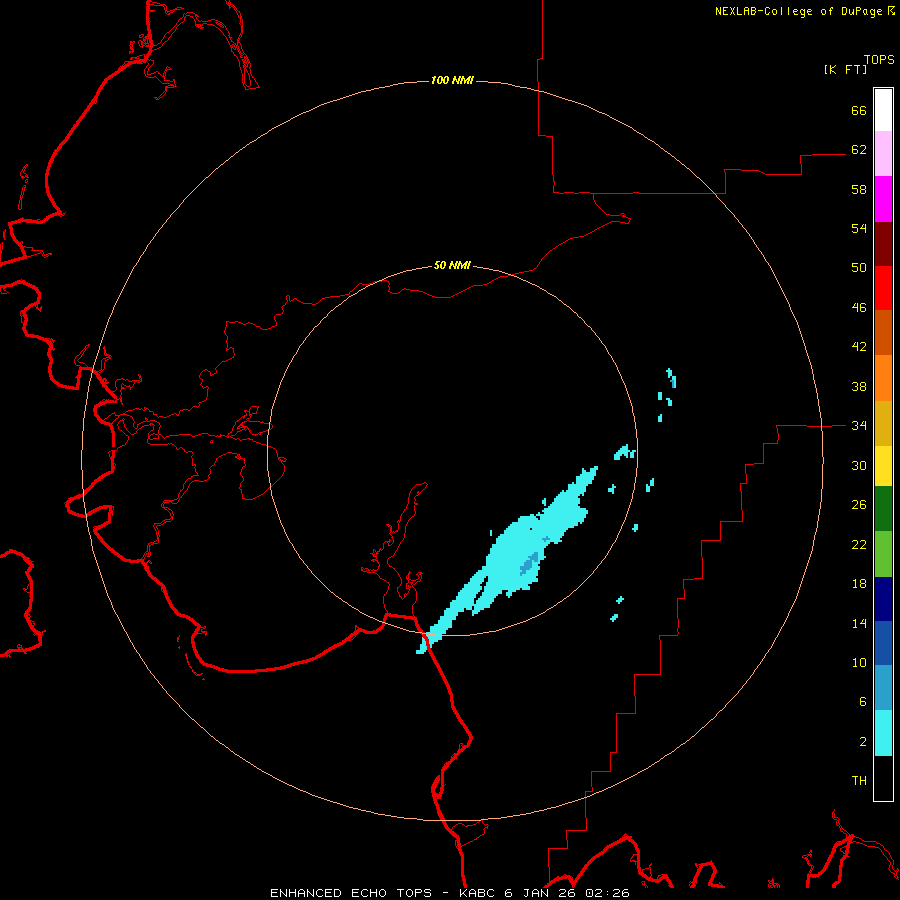
Task: Click the legend label 'TH'
Action: click(x=859, y=781)
